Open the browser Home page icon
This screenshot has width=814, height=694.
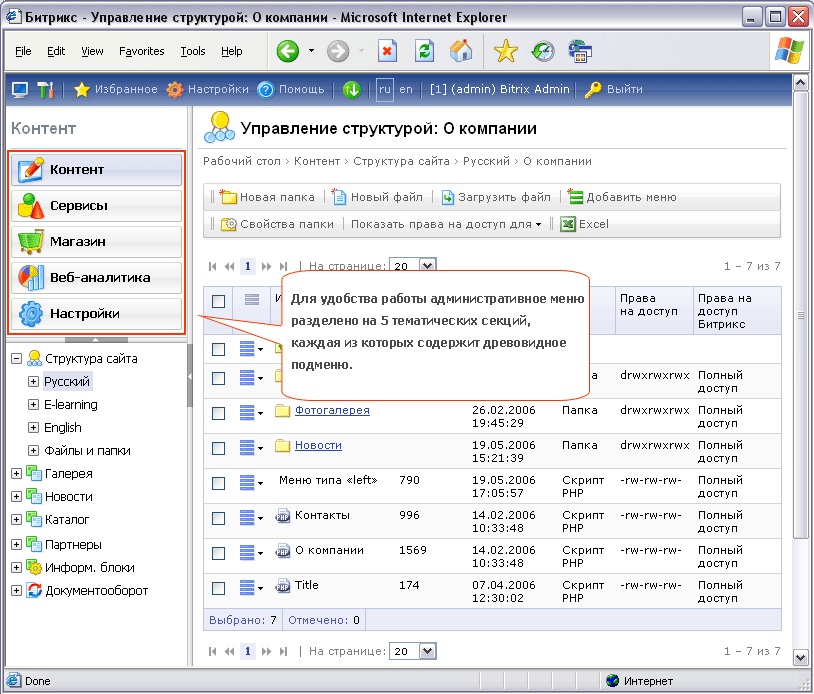click(x=461, y=51)
